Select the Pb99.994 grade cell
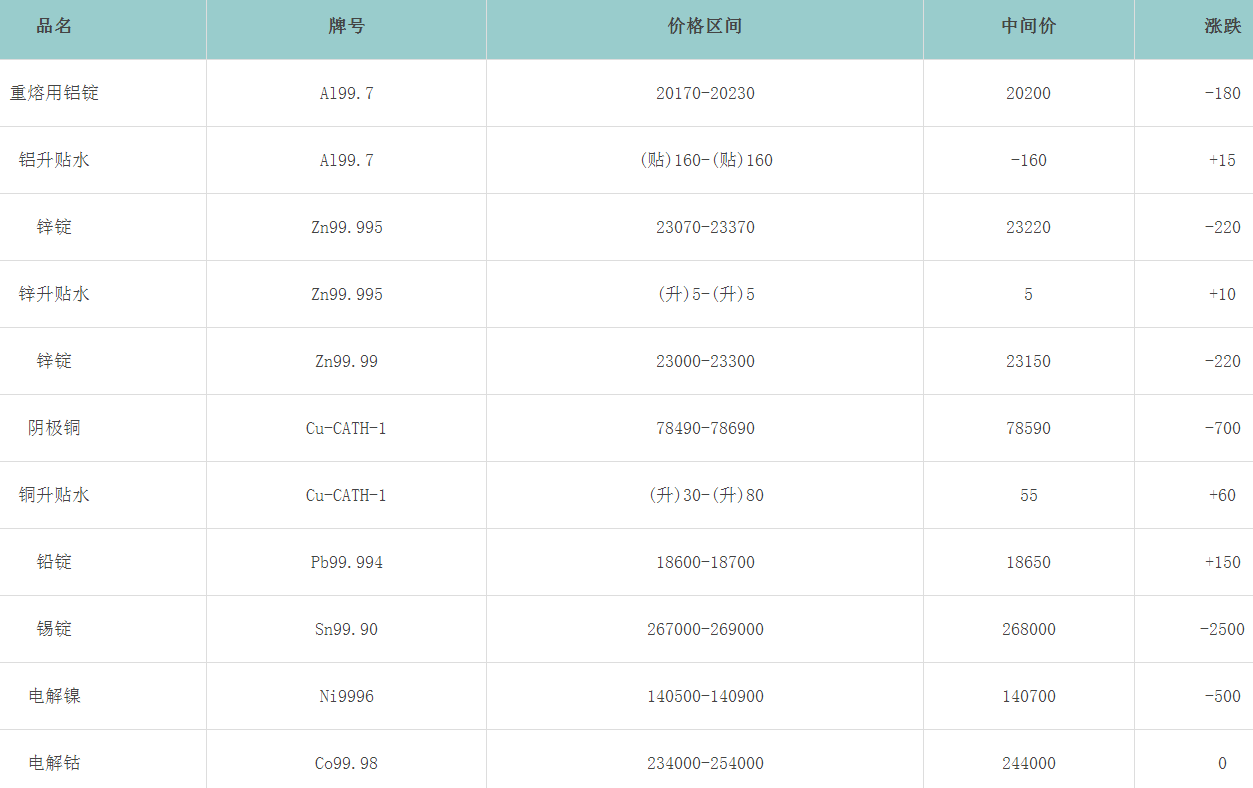Viewport: 1253px width, 788px height. pyautogui.click(x=346, y=562)
